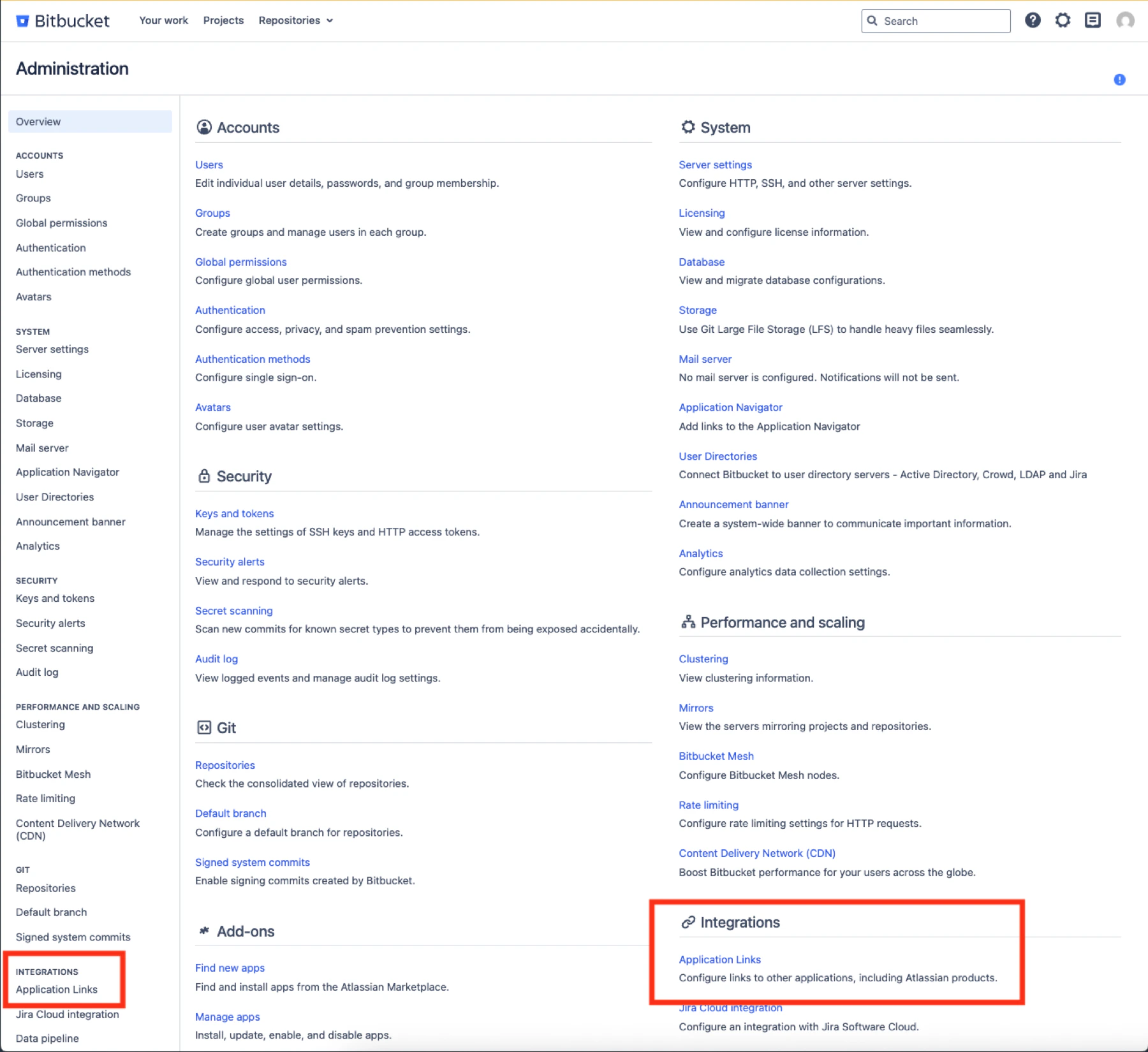Select Licensing in the sidebar

click(38, 374)
